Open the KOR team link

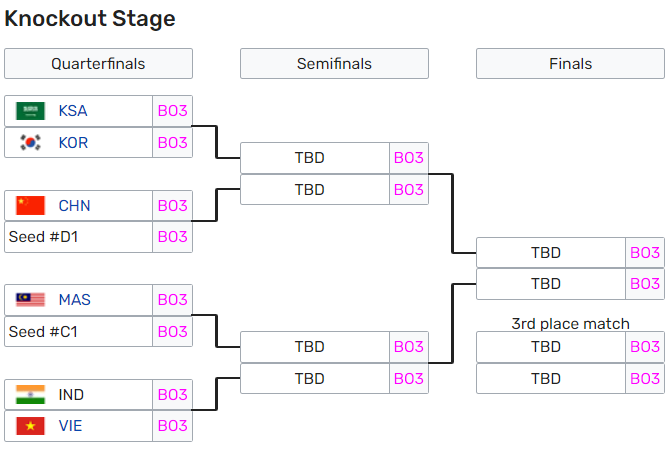pyautogui.click(x=73, y=142)
